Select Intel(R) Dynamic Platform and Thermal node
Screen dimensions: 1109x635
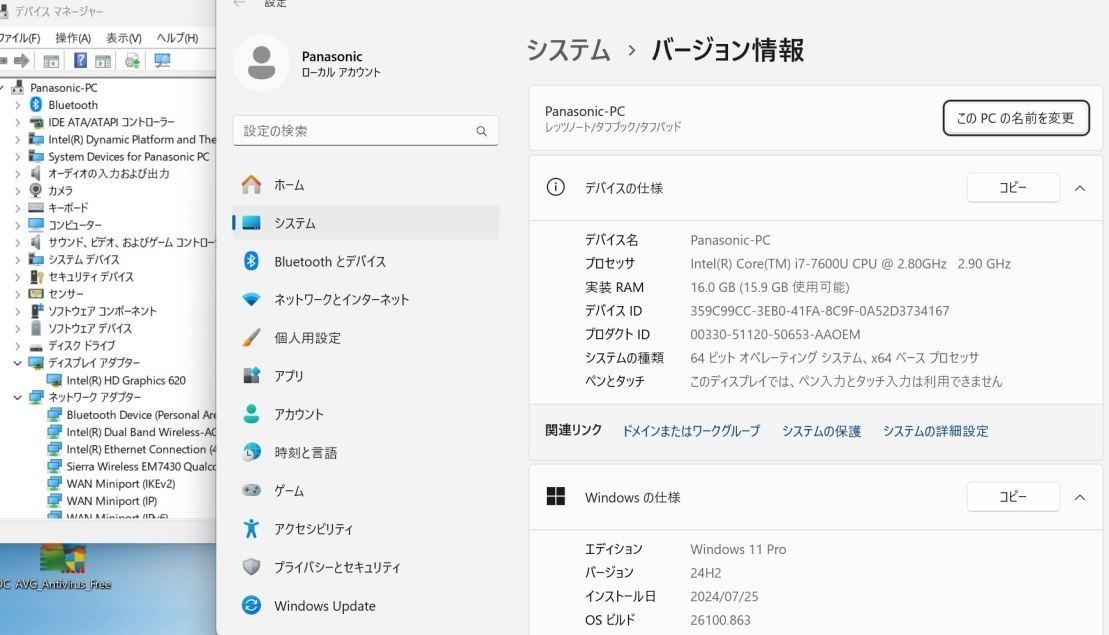point(132,139)
